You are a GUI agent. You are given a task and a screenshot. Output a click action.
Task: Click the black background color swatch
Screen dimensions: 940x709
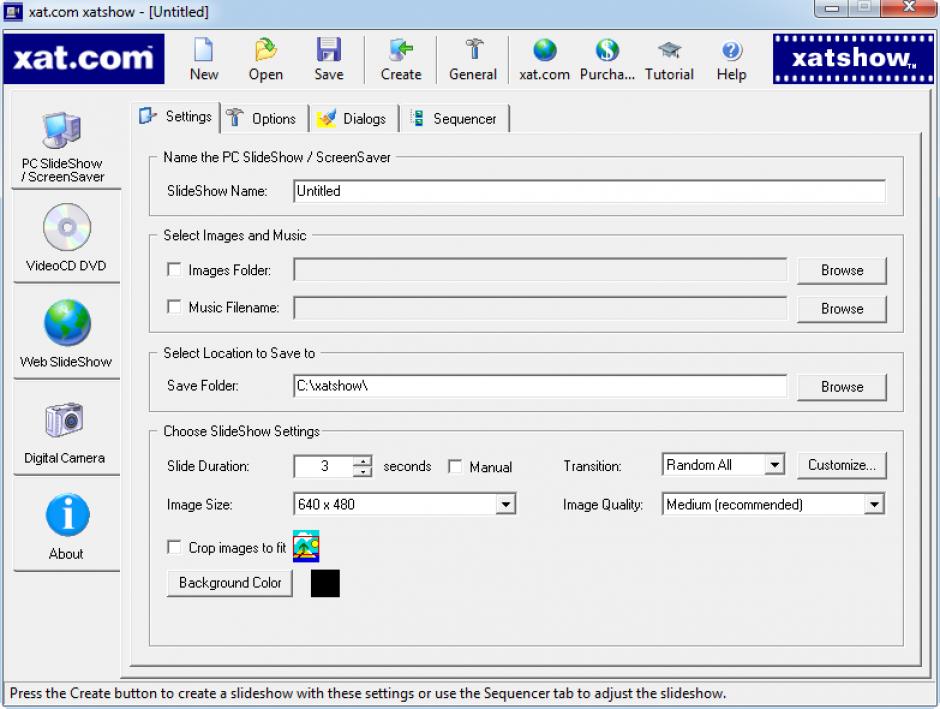pos(326,583)
